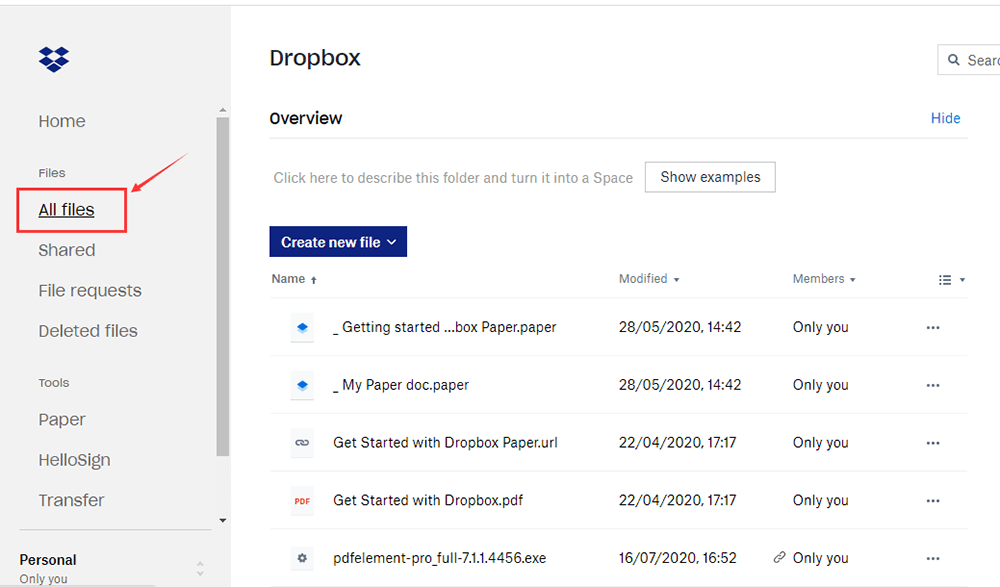Click the search input field
Screen dimensions: 1000x587
click(x=980, y=60)
